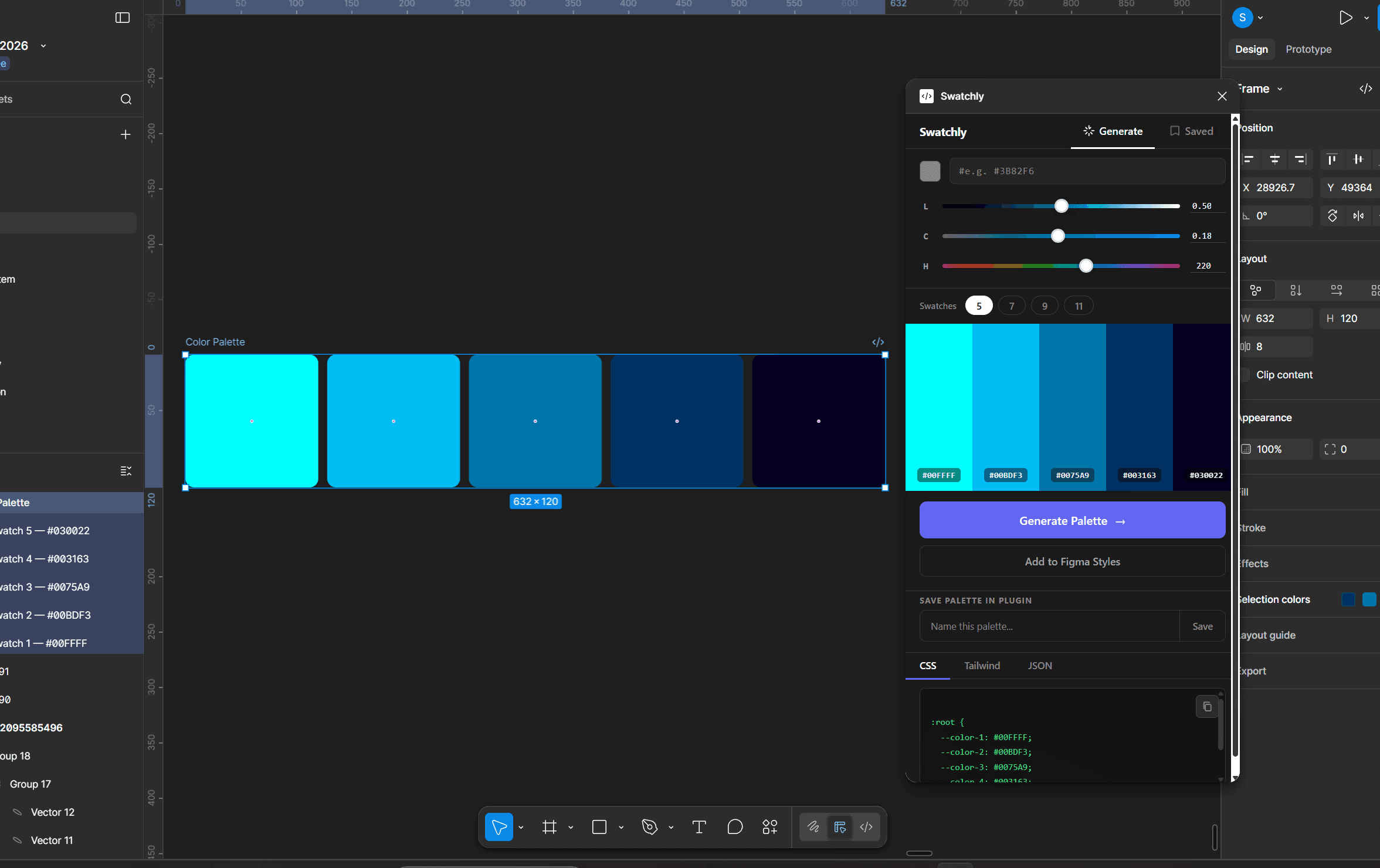Copy the CSS code output
The height and width of the screenshot is (868, 1380).
coord(1206,707)
